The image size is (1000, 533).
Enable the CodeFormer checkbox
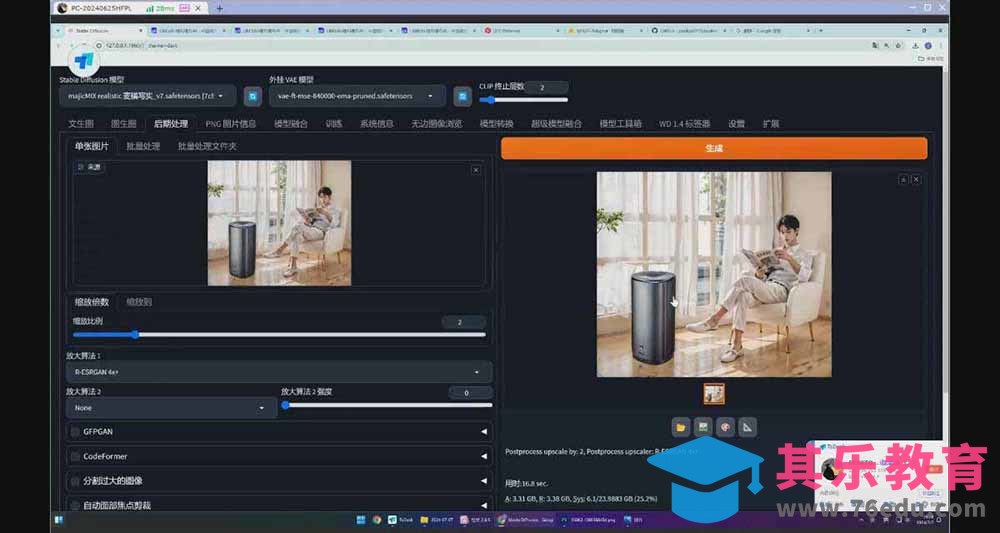coord(75,456)
